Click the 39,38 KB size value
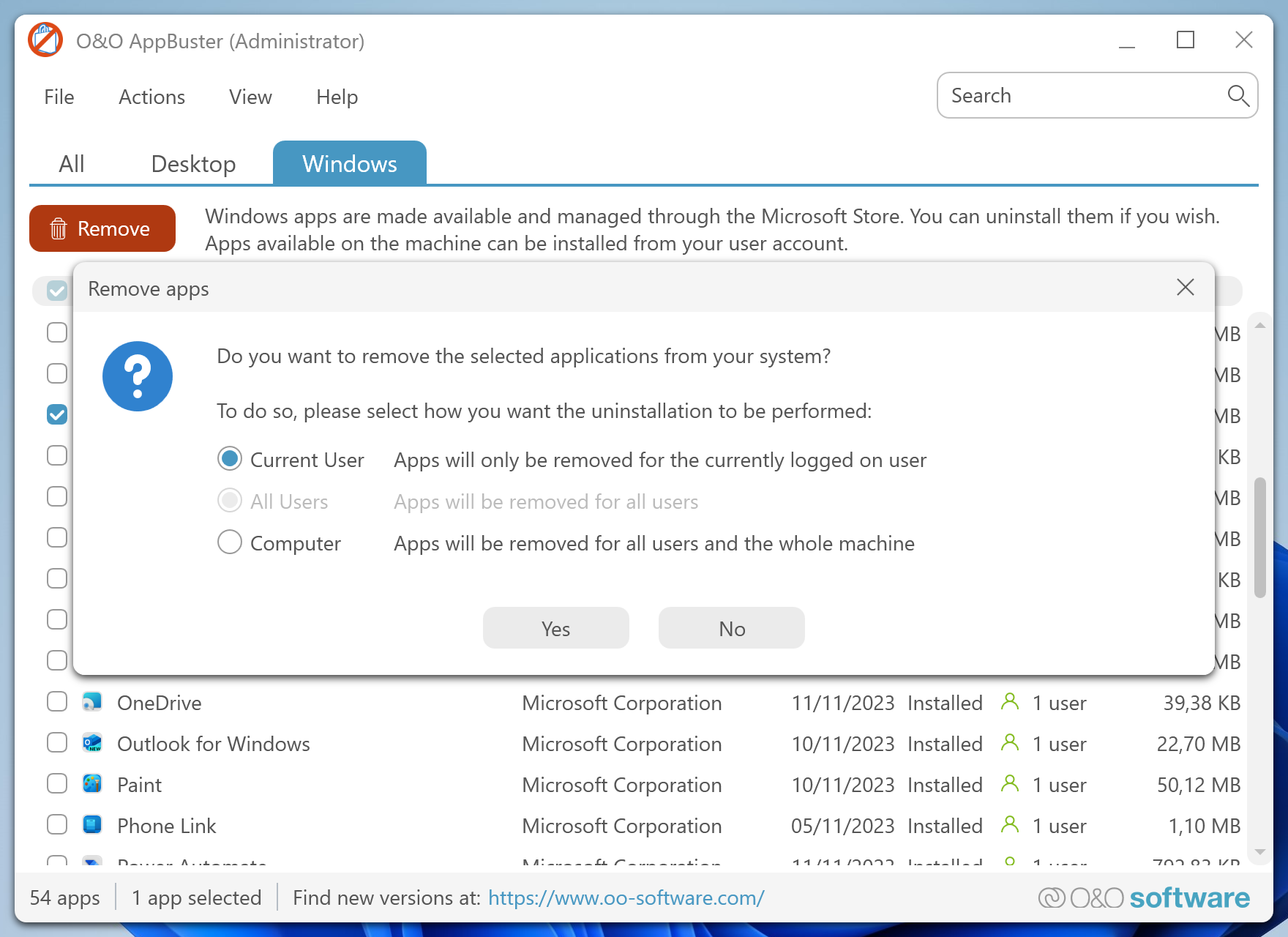1288x937 pixels. pos(1202,703)
